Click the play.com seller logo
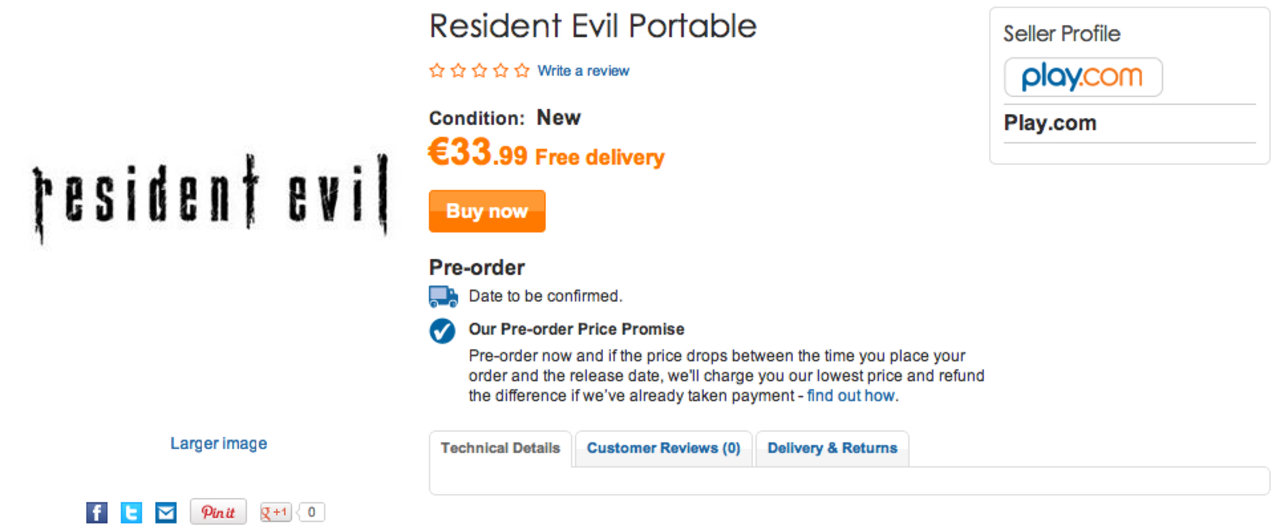 [x=1083, y=77]
